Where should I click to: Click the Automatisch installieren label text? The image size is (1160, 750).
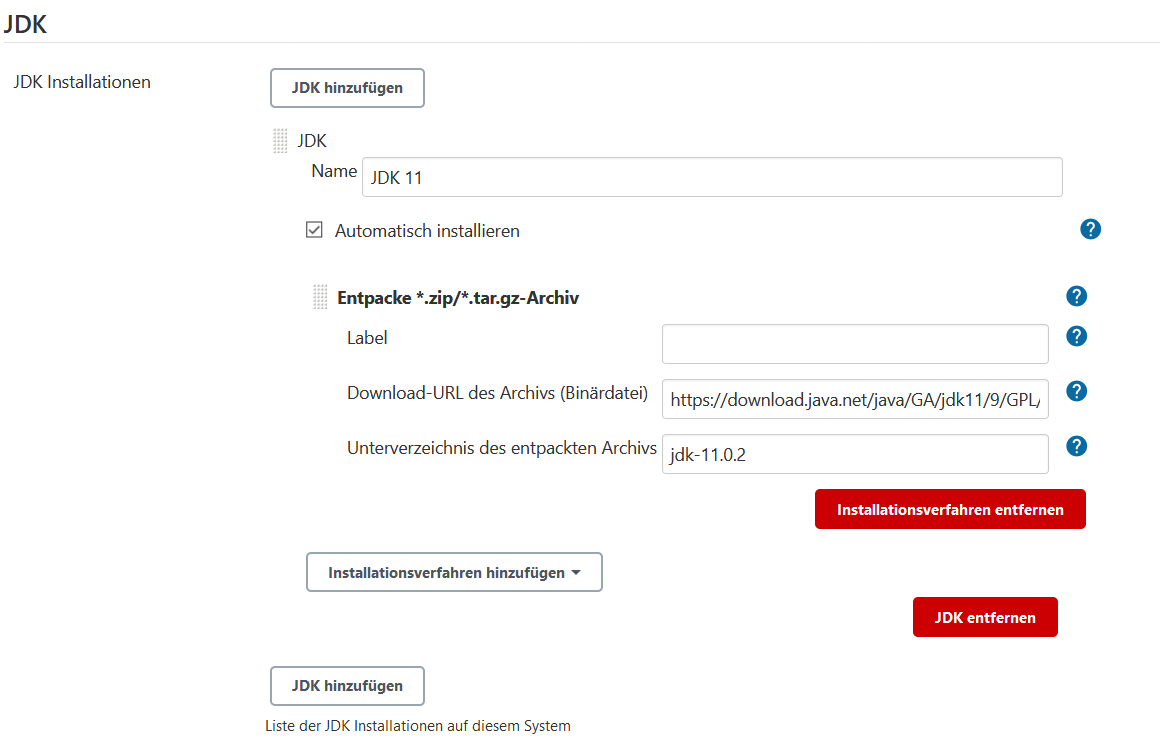427,231
